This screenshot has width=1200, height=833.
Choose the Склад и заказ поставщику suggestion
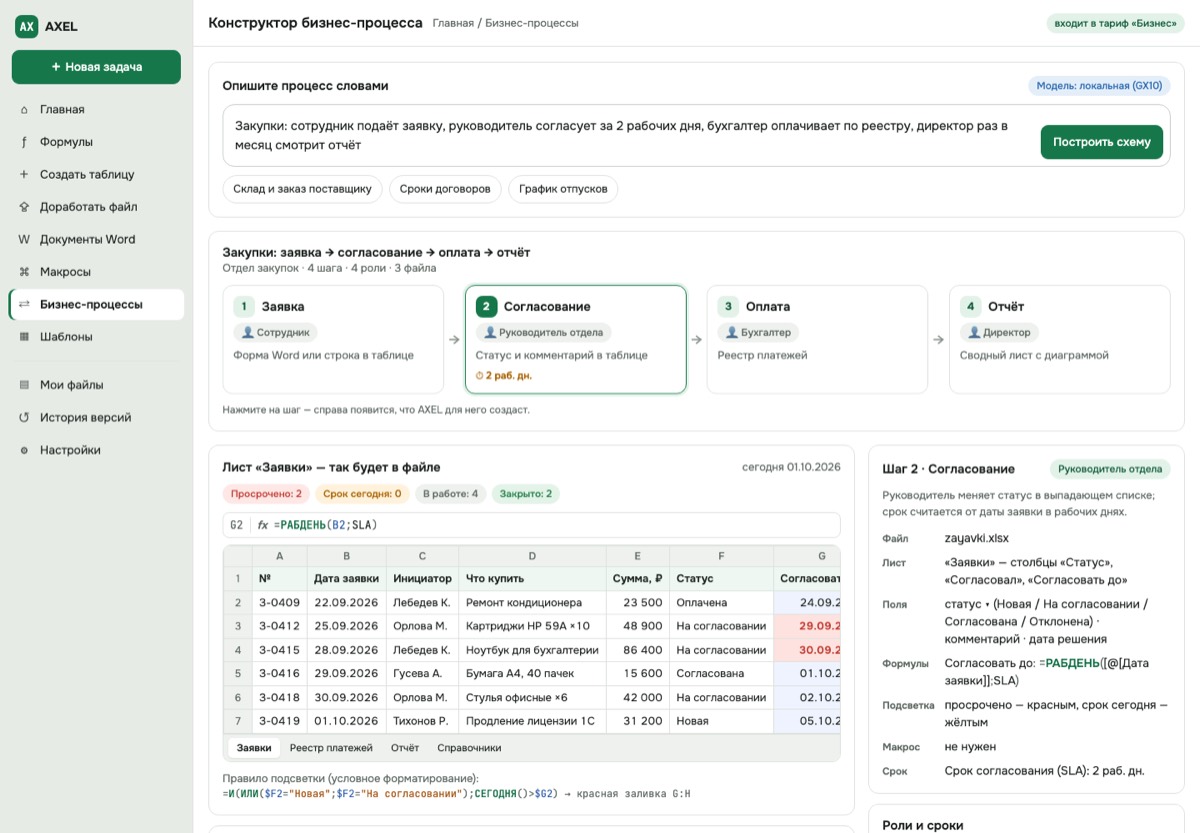pos(302,189)
